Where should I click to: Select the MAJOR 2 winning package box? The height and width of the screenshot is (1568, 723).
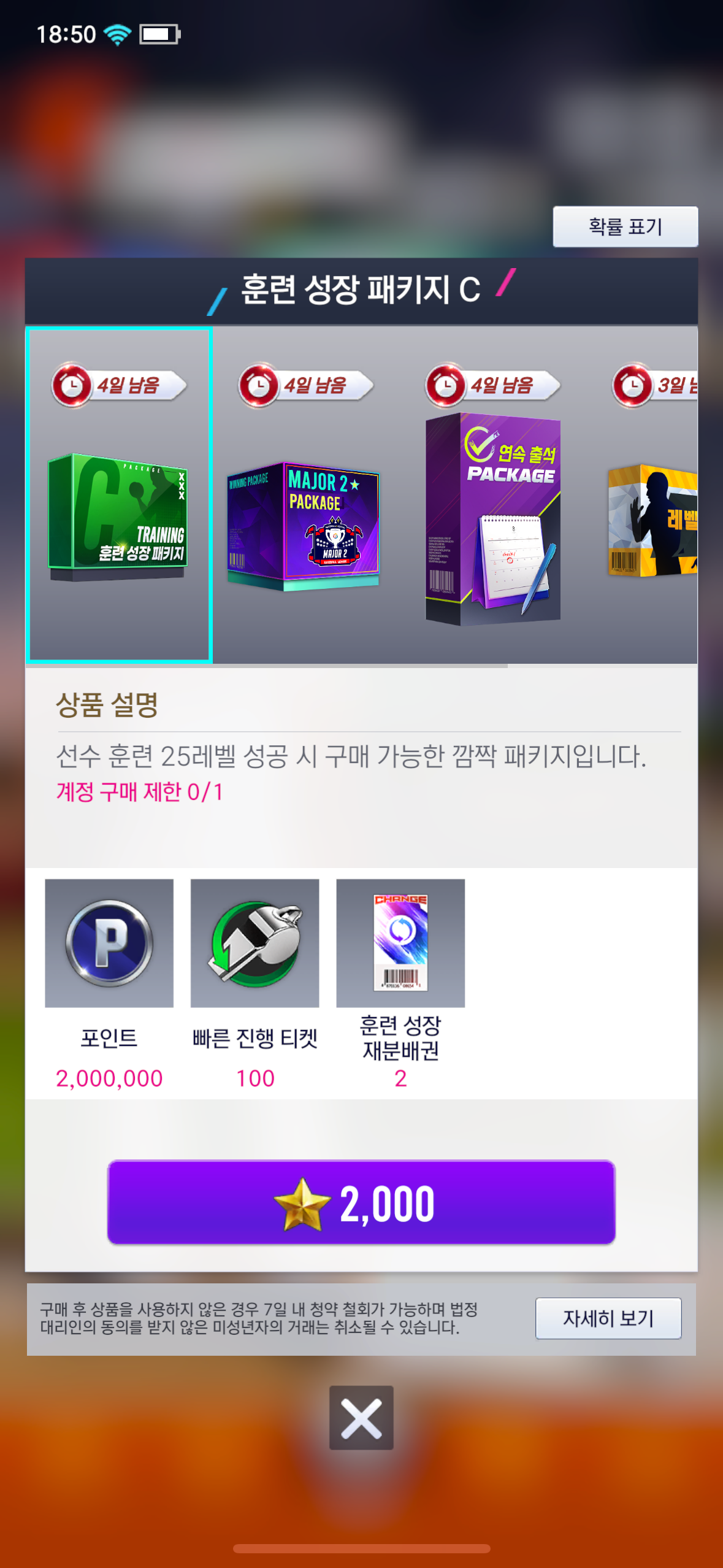click(304, 526)
